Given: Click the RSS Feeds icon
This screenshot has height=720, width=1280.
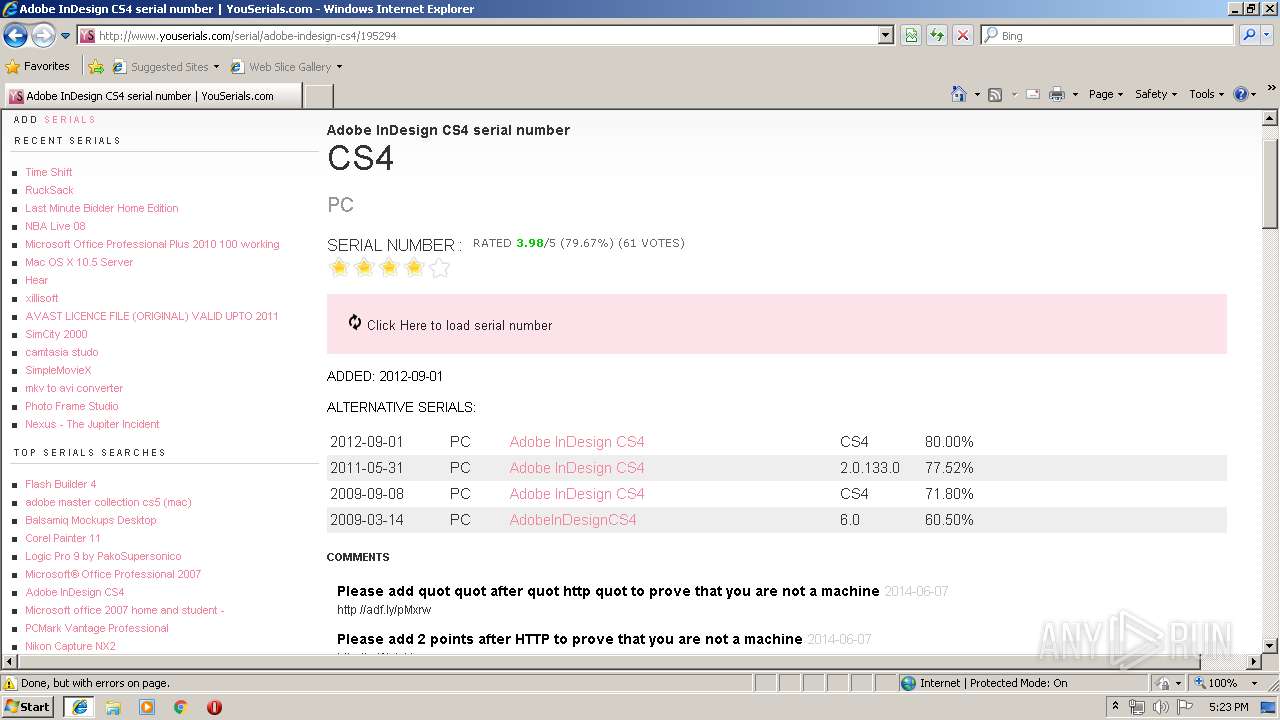Looking at the screenshot, I should [995, 94].
